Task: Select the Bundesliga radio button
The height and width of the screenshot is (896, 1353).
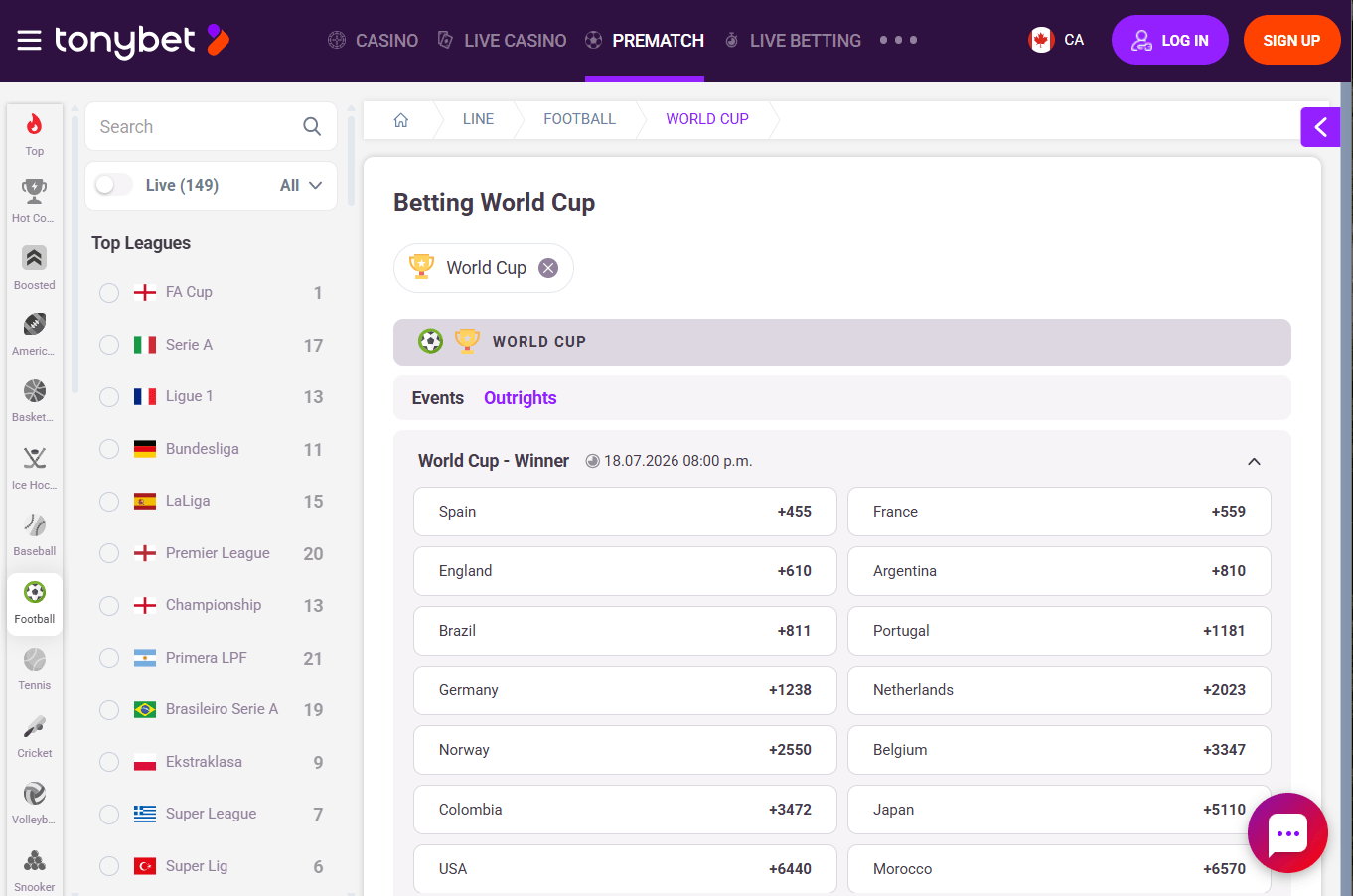Action: pos(109,448)
